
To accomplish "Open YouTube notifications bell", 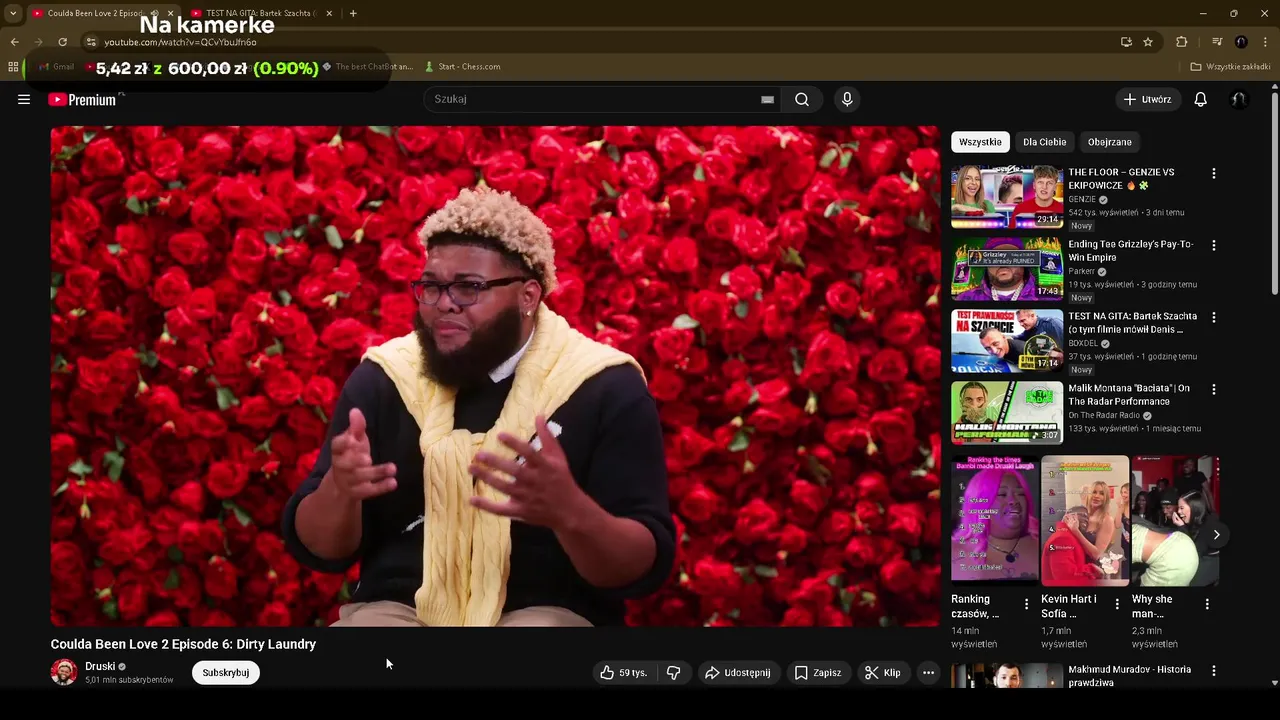I will 1201,99.
